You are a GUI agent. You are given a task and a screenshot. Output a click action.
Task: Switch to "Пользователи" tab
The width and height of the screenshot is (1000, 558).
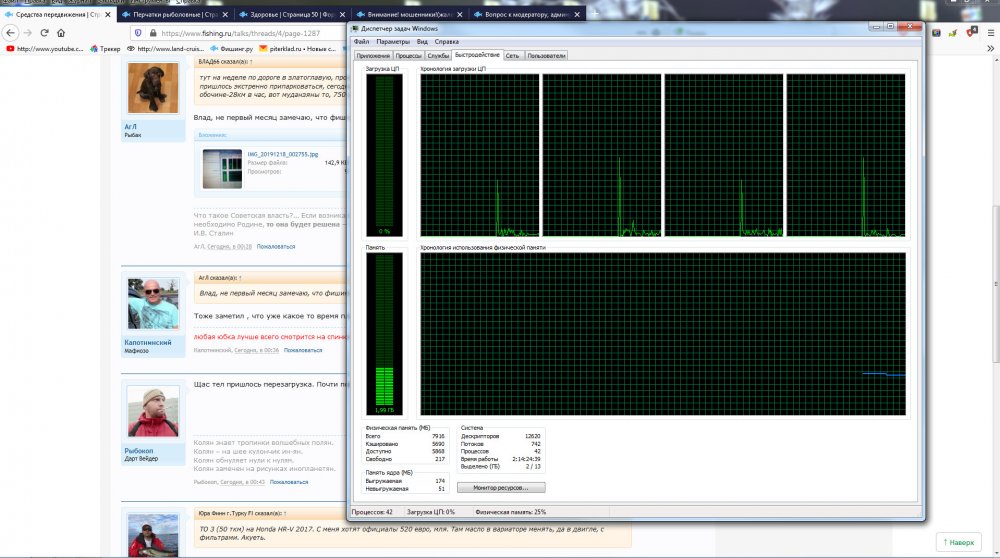coord(546,55)
